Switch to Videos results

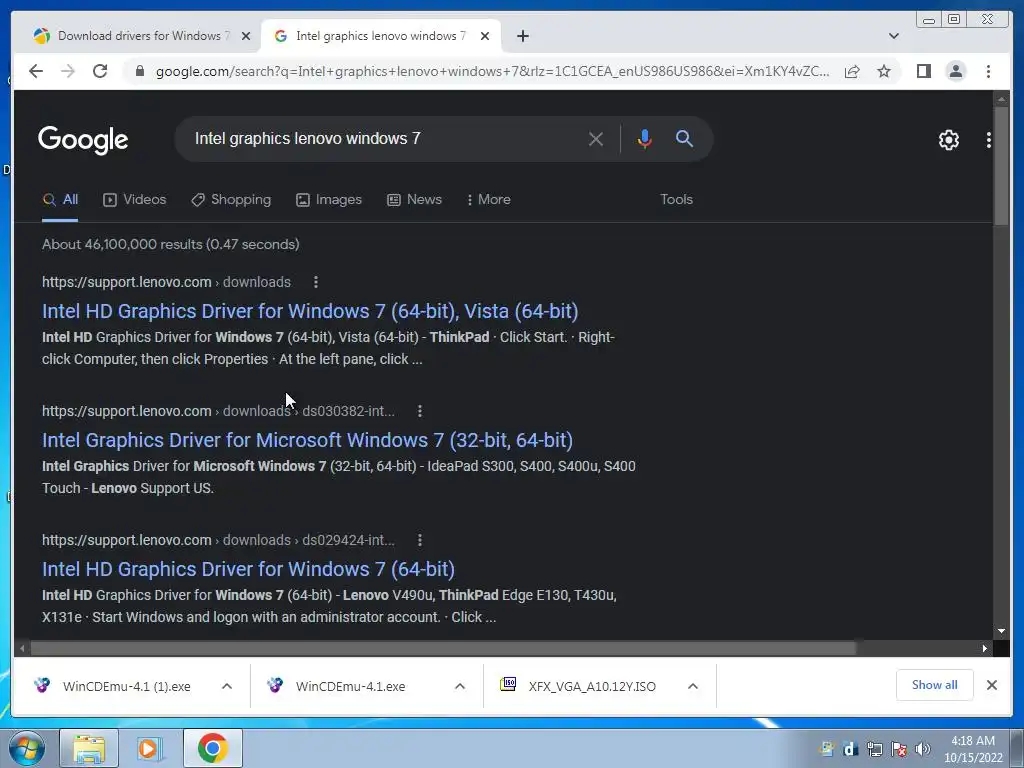(135, 200)
